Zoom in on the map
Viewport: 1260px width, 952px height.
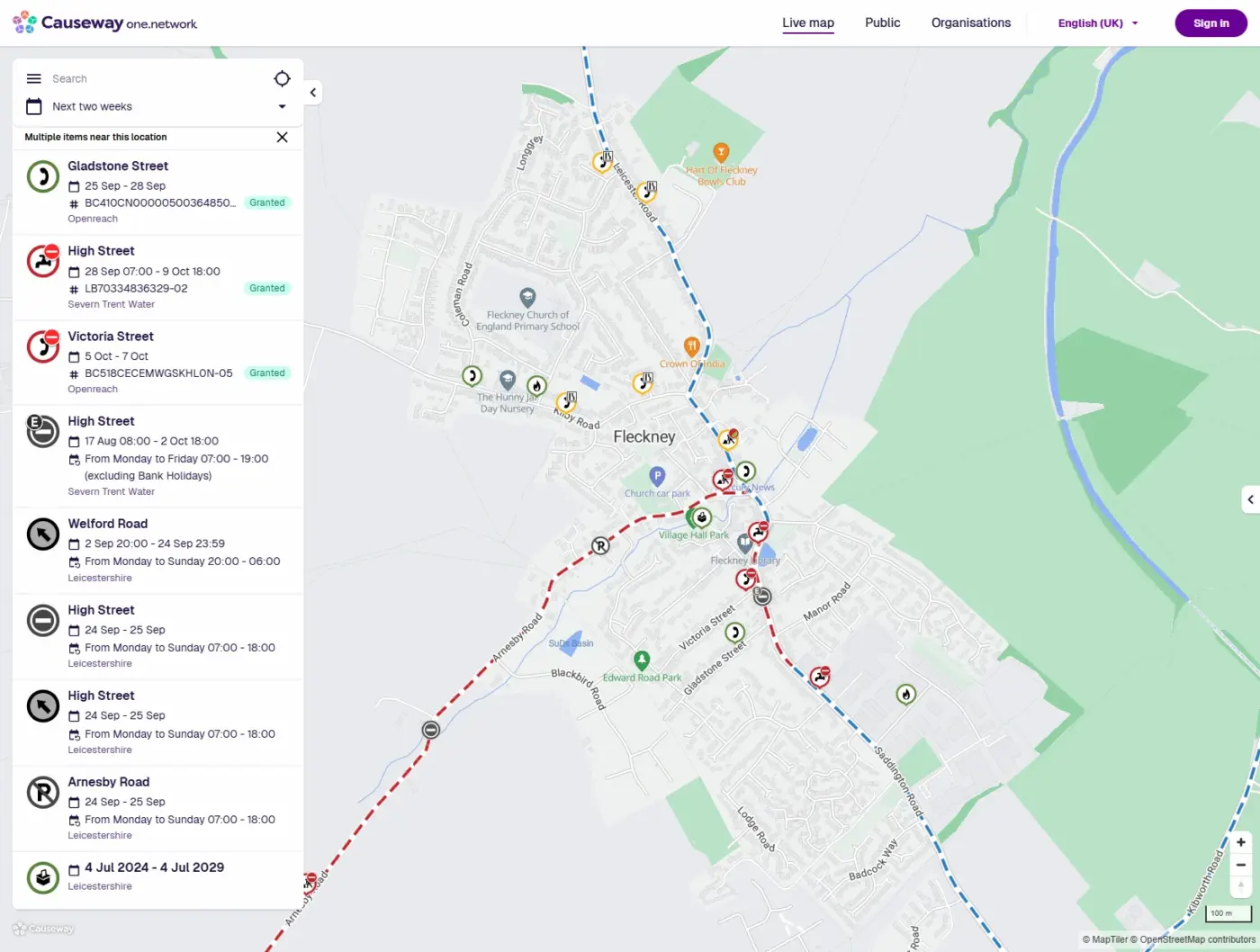click(1241, 843)
